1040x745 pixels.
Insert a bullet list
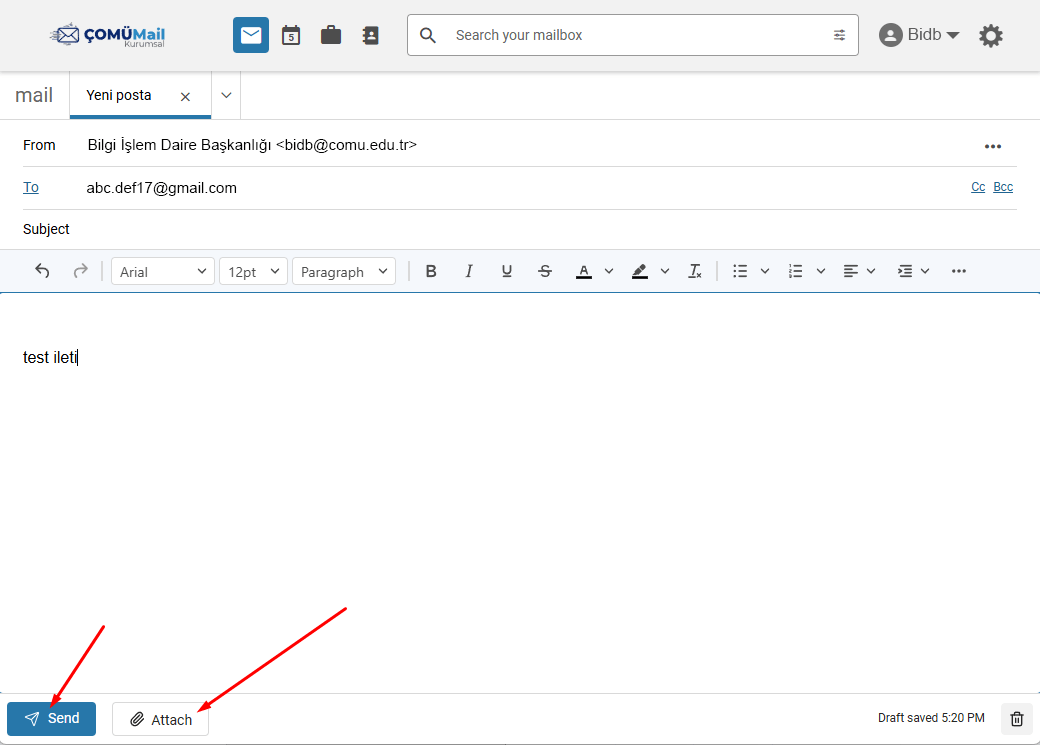pos(740,271)
